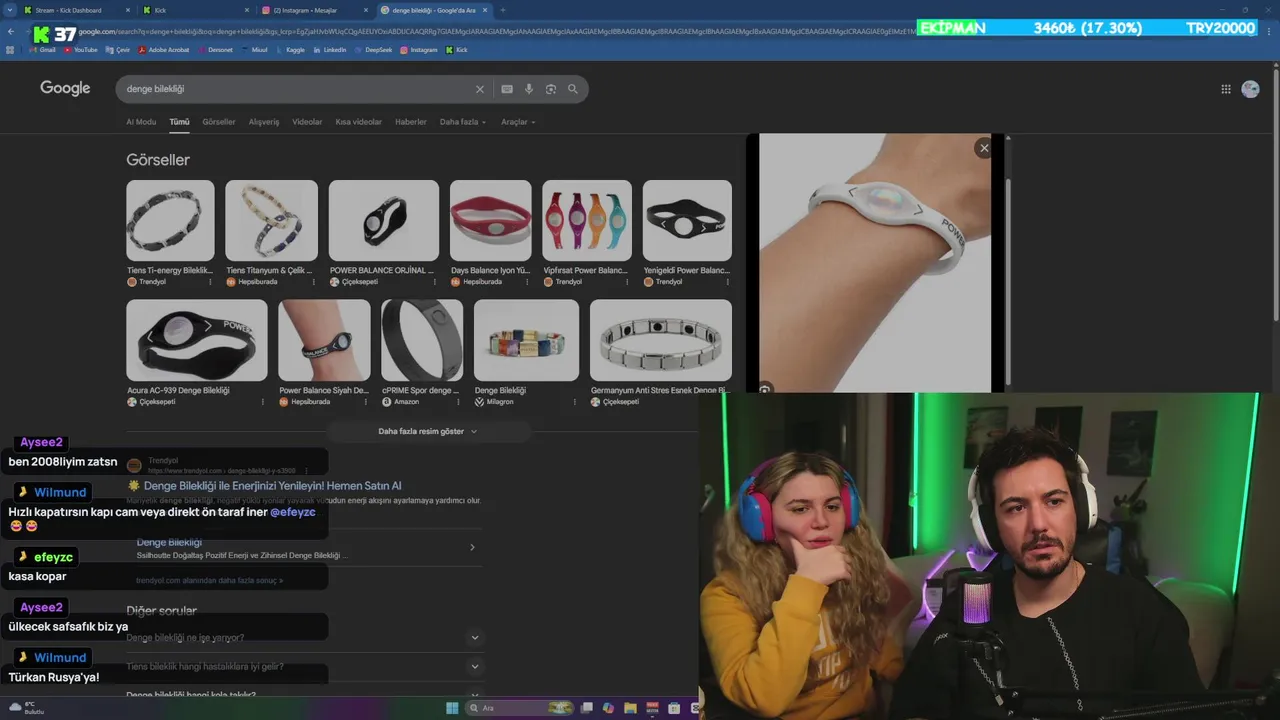This screenshot has width=1280, height=720.
Task: Click the magnifier search button
Action: pos(573,89)
